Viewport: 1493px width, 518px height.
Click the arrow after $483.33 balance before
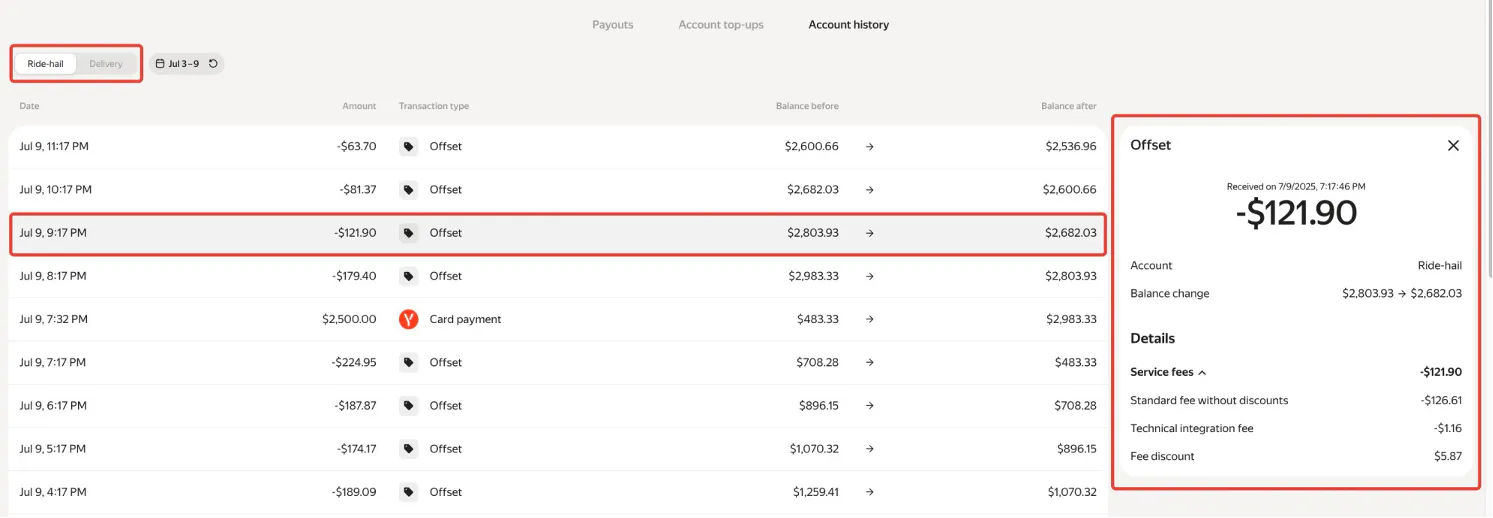869,319
